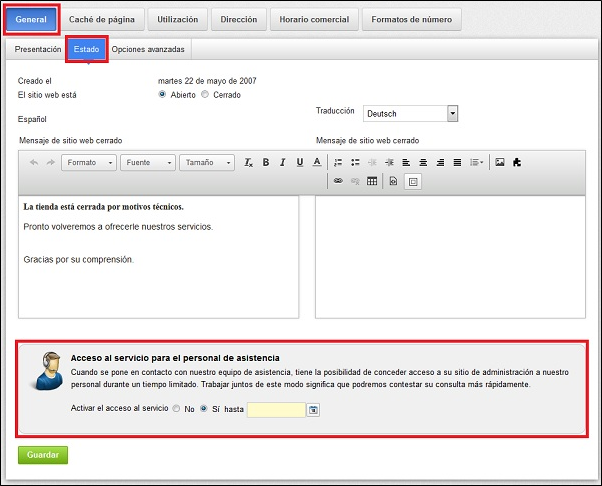Click the date 'martes 22 de mayo de 2007'

click(x=207, y=81)
